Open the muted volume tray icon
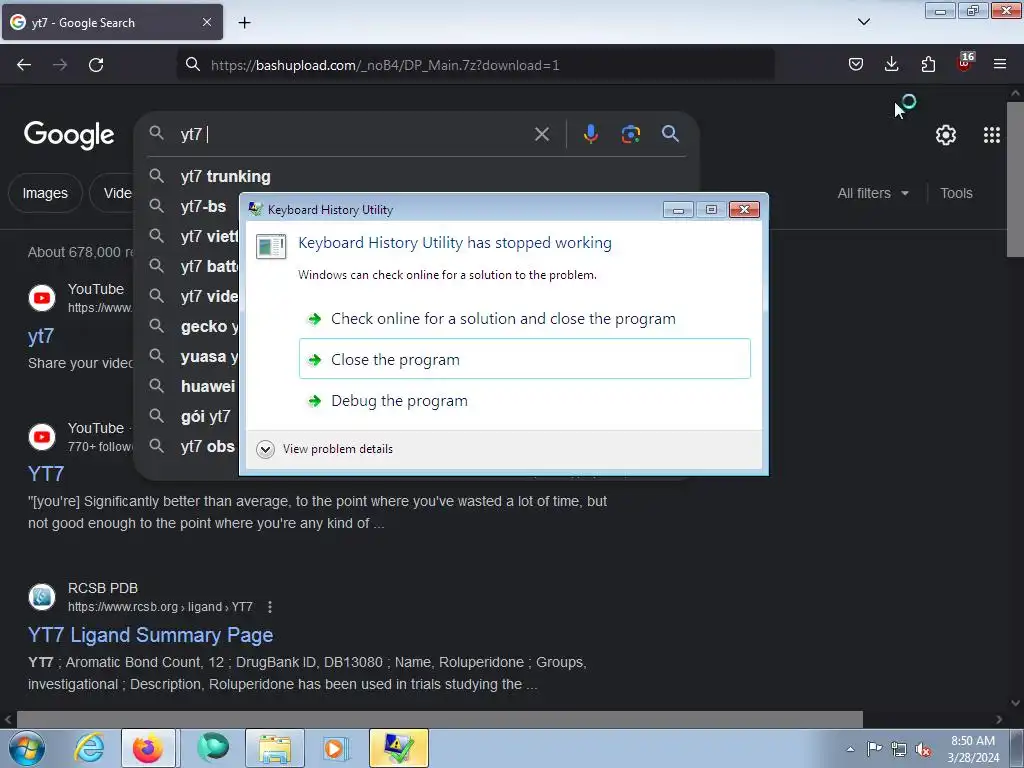Image resolution: width=1024 pixels, height=768 pixels. click(x=923, y=749)
